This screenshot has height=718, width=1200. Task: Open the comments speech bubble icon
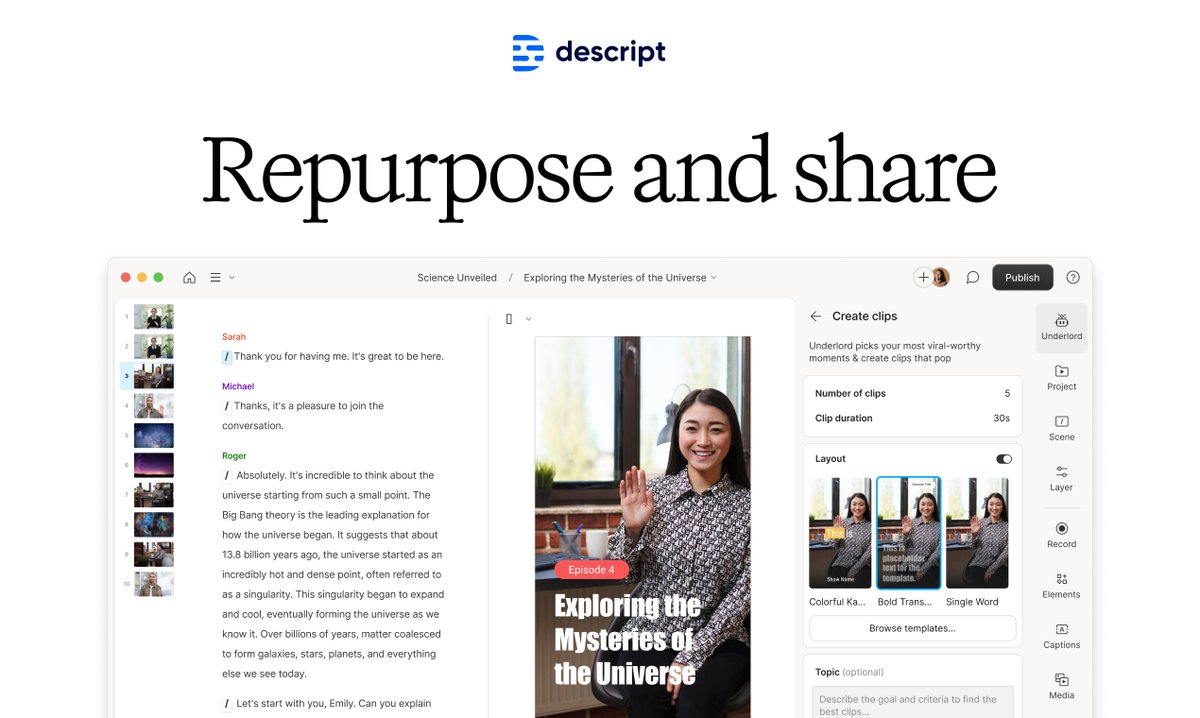point(972,277)
